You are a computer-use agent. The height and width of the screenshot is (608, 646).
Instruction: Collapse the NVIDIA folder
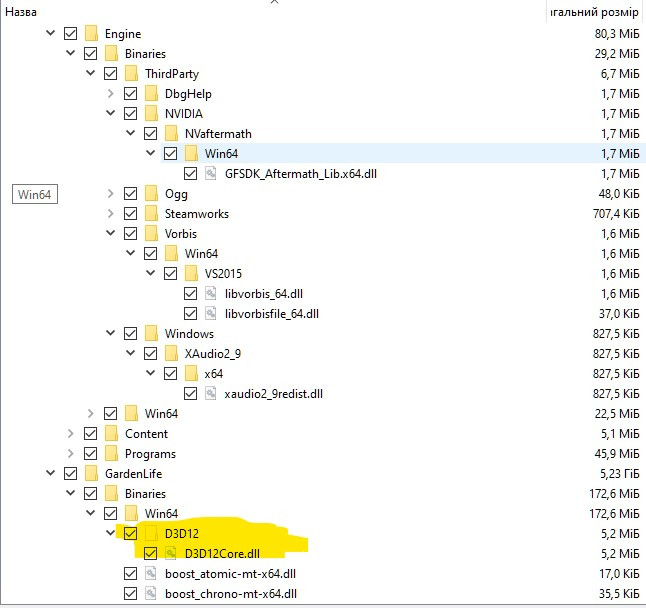click(110, 112)
